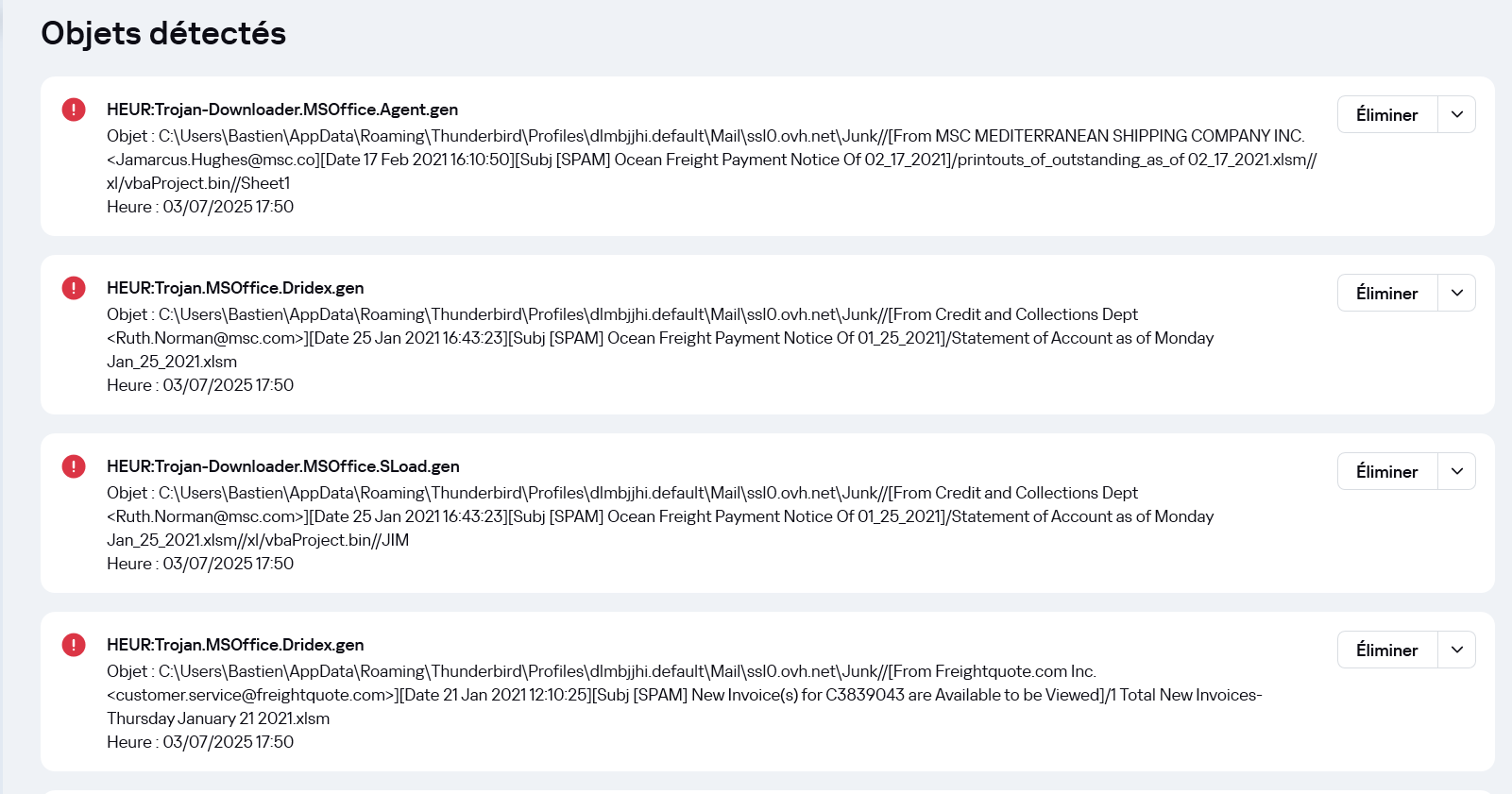Screen dimensions: 1512x794
Task: Select the HEUR:Trojan-Downloader.MSOffice.SLoad.gen title
Action: [283, 466]
